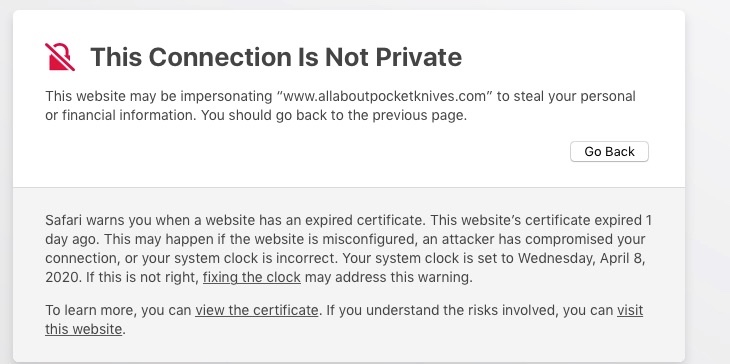
Task: Click the year "2020" in the warning
Action: click(62, 278)
